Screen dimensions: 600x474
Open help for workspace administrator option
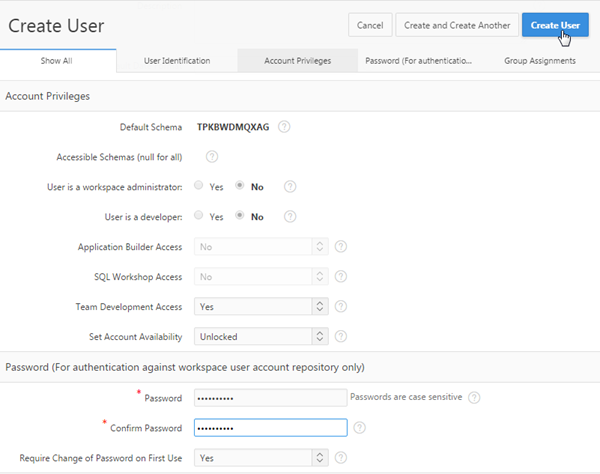click(x=291, y=186)
